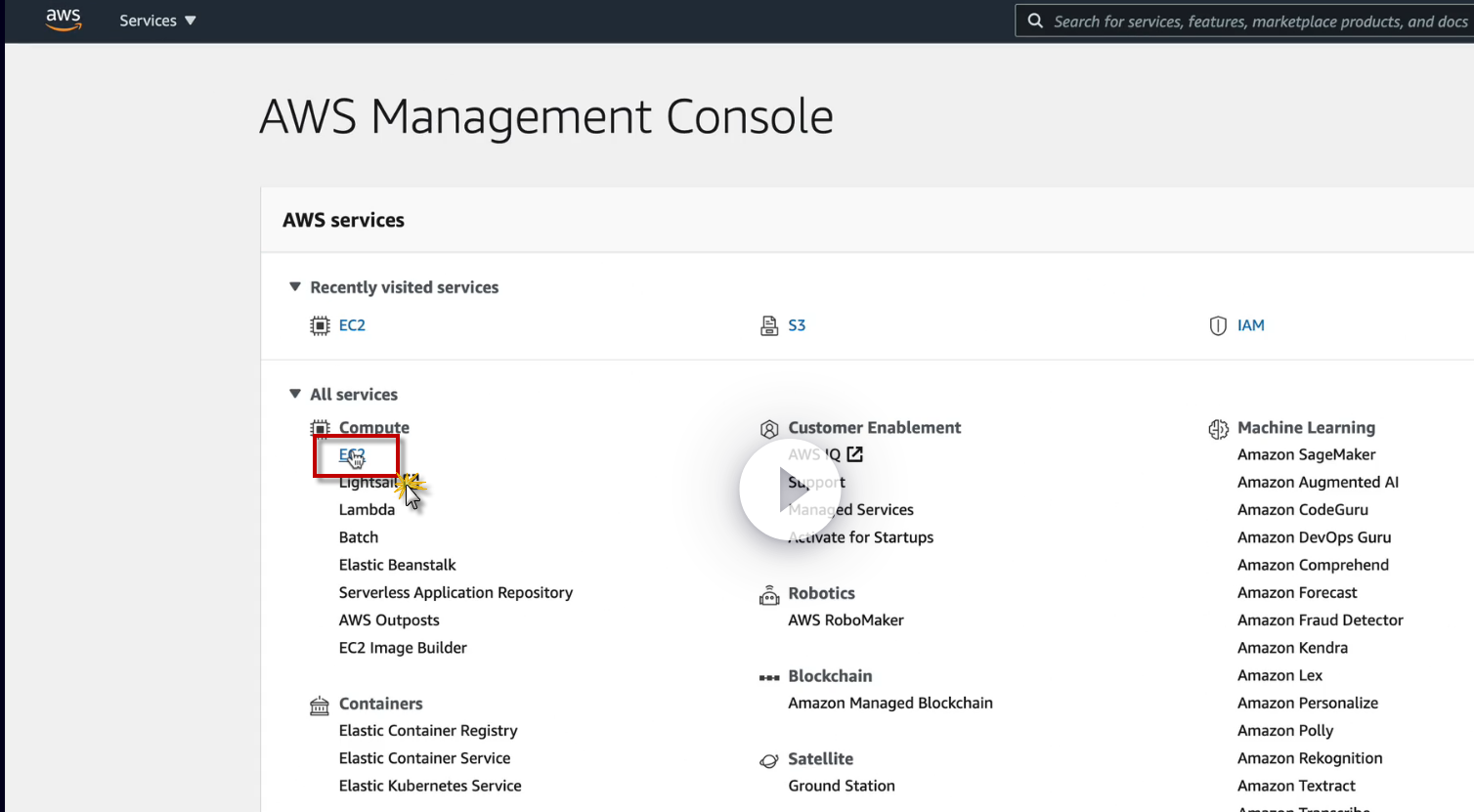Click the Machine Learning brain icon
This screenshot has width=1474, height=812.
click(x=1218, y=429)
